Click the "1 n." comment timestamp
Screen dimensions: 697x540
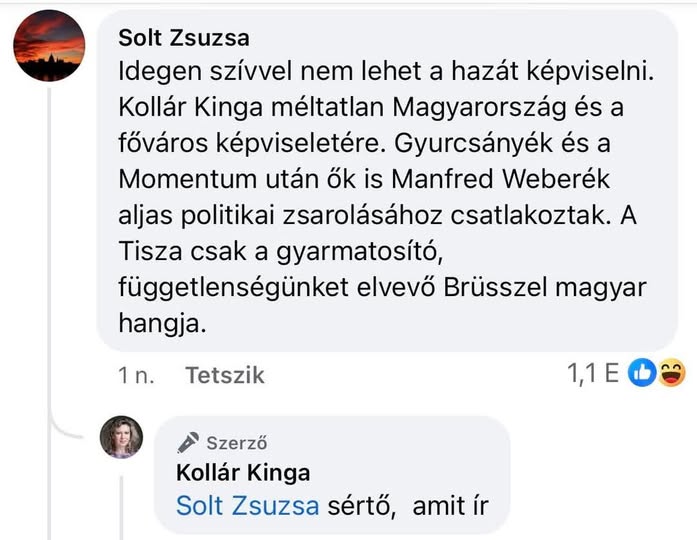[x=136, y=375]
